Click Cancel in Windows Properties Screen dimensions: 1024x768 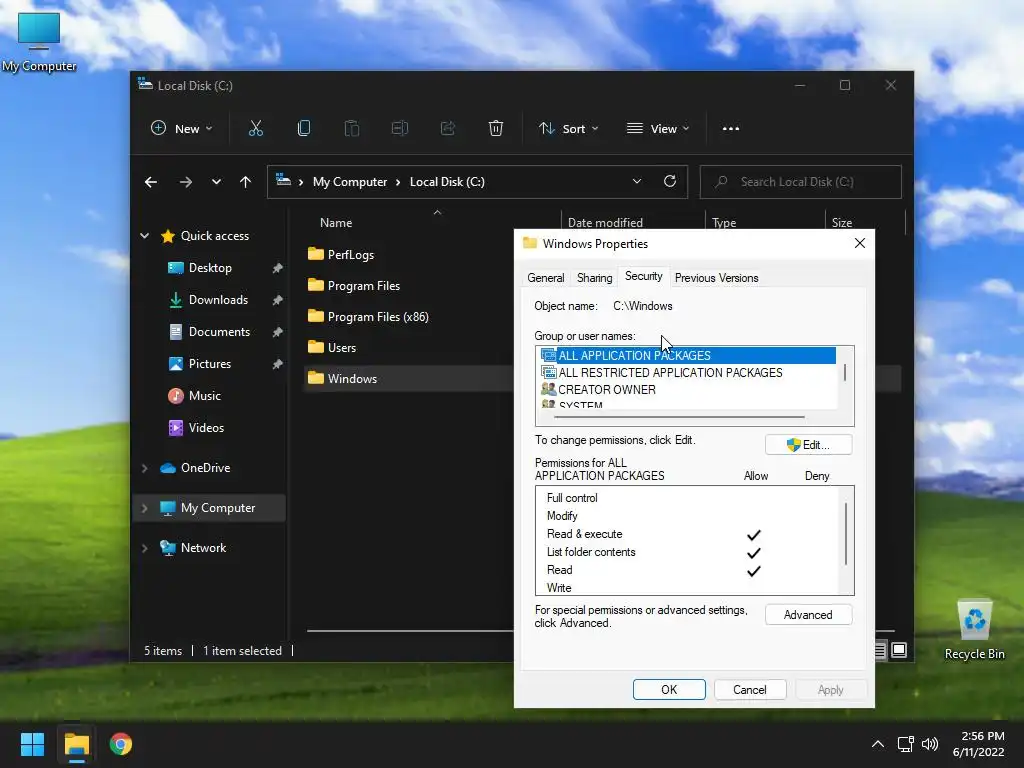click(750, 690)
